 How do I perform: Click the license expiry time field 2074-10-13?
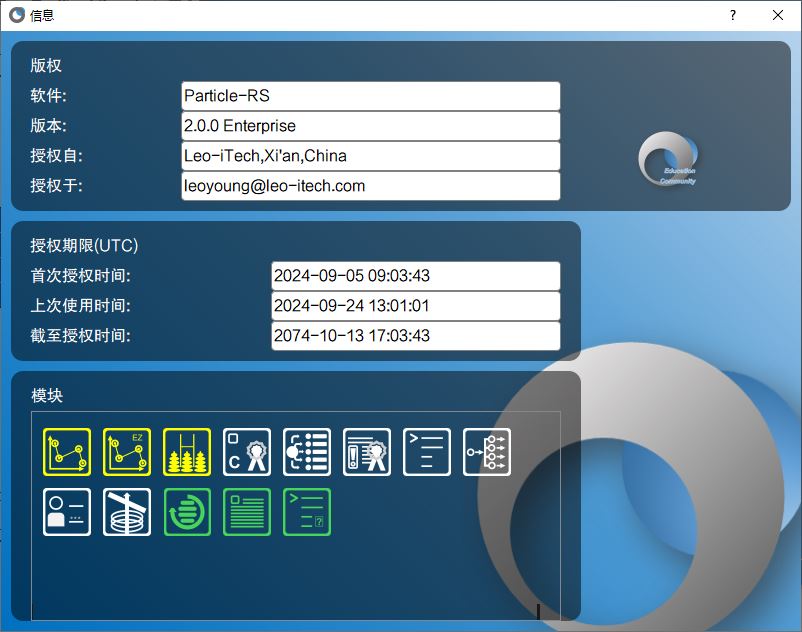(x=415, y=336)
